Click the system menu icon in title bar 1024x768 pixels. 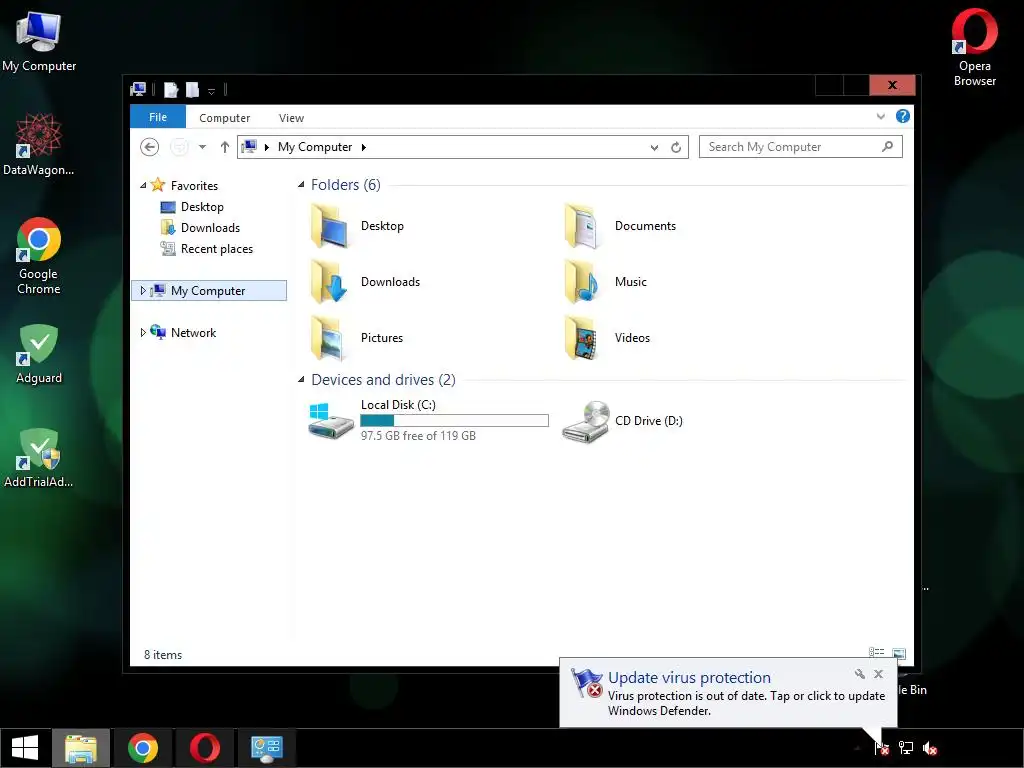tap(138, 89)
